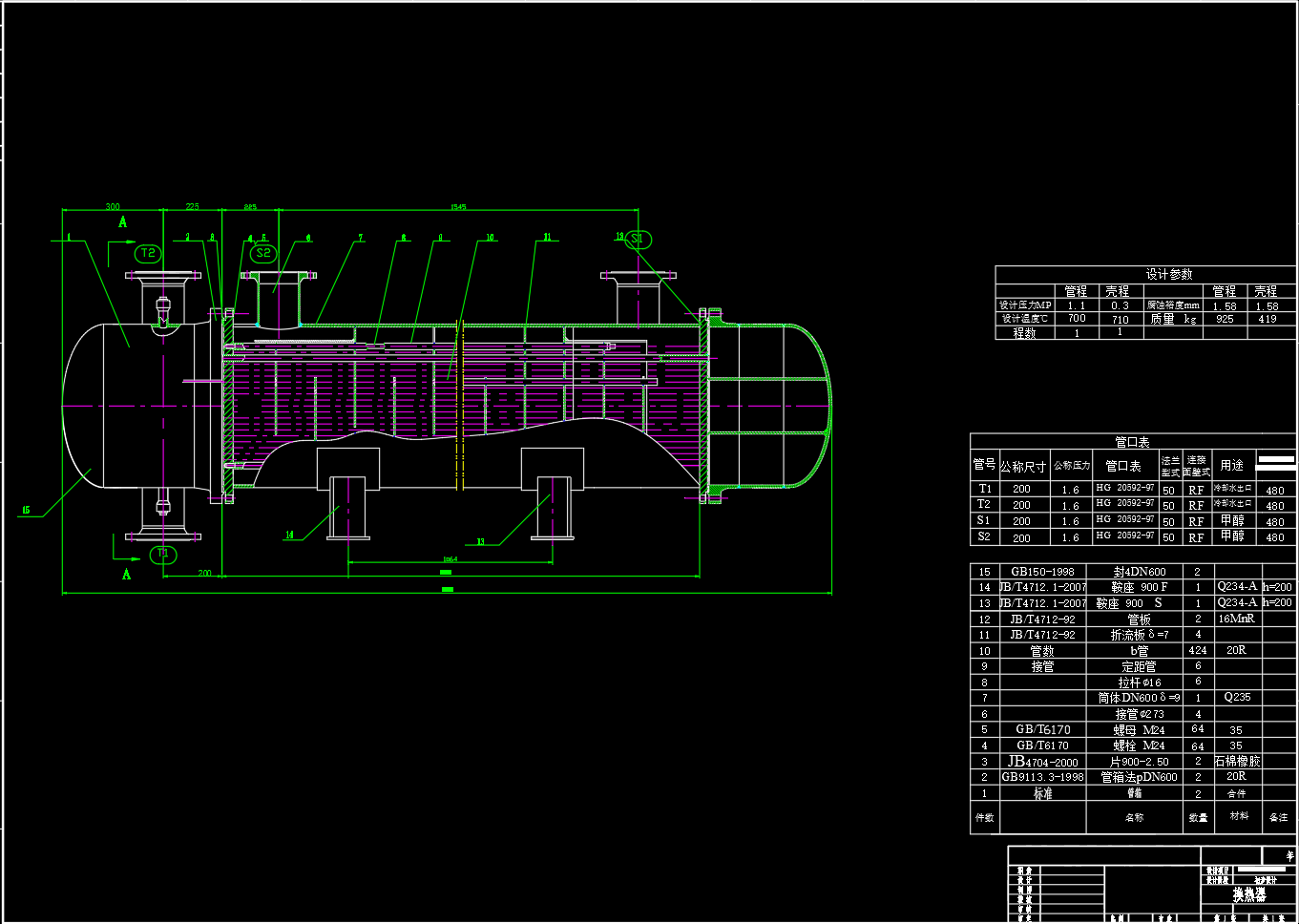This screenshot has width=1299, height=924.
Task: Click the 1545 dimension text
Action: coord(459,207)
